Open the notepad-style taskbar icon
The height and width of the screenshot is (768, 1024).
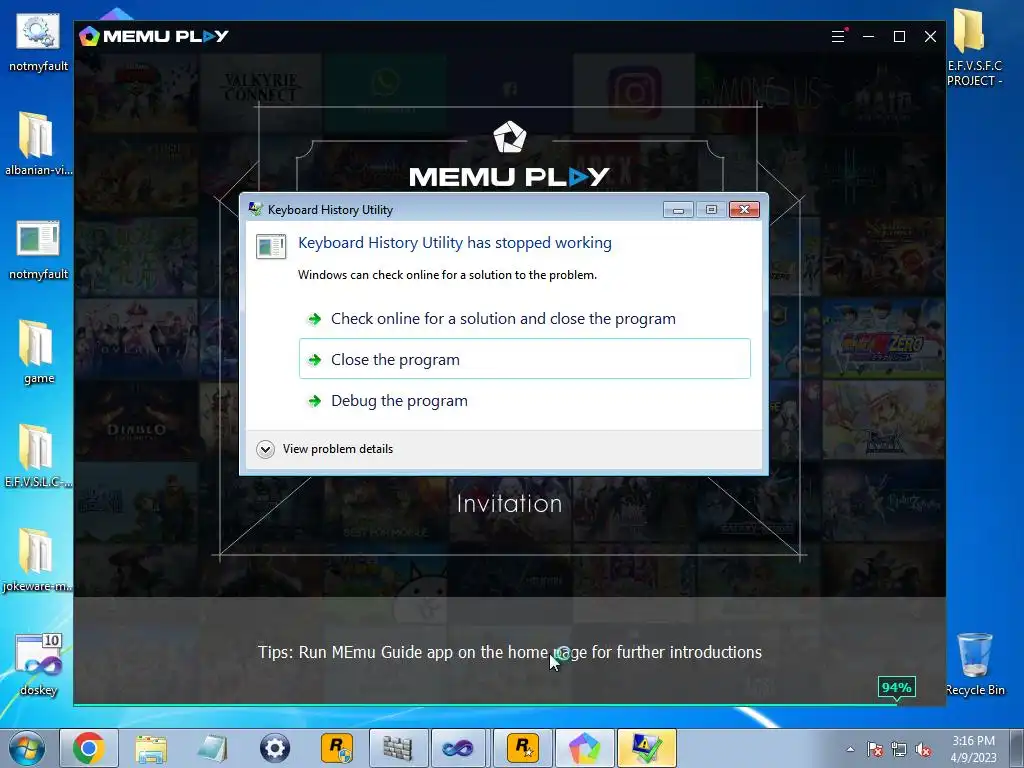(x=213, y=748)
